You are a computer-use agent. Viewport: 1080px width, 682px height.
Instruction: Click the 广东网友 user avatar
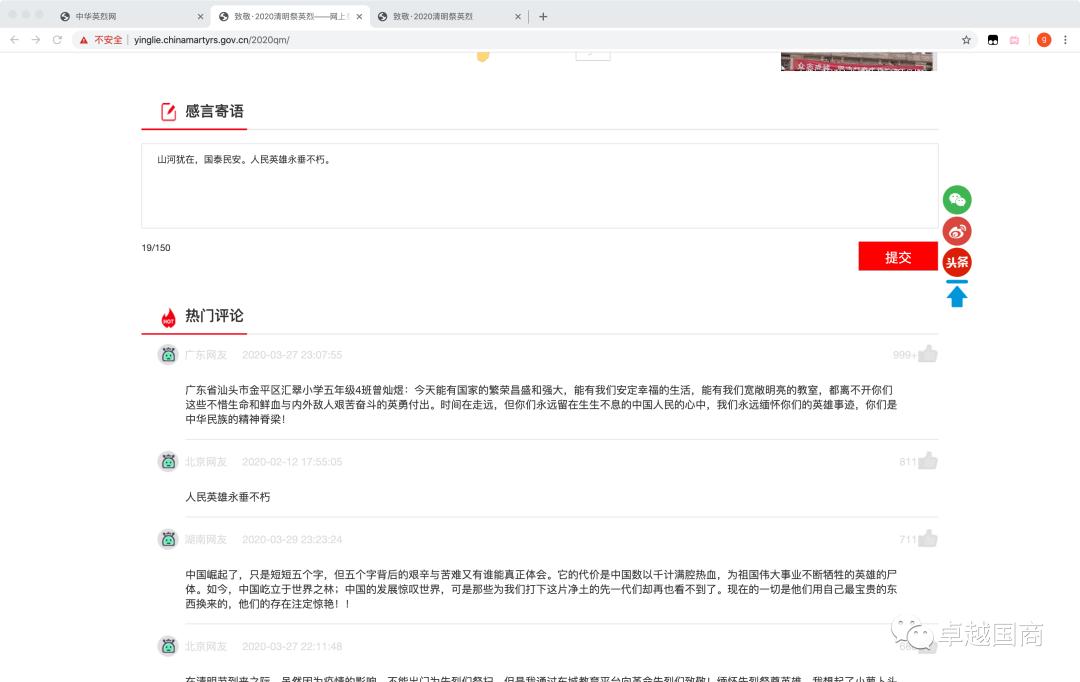tap(168, 354)
